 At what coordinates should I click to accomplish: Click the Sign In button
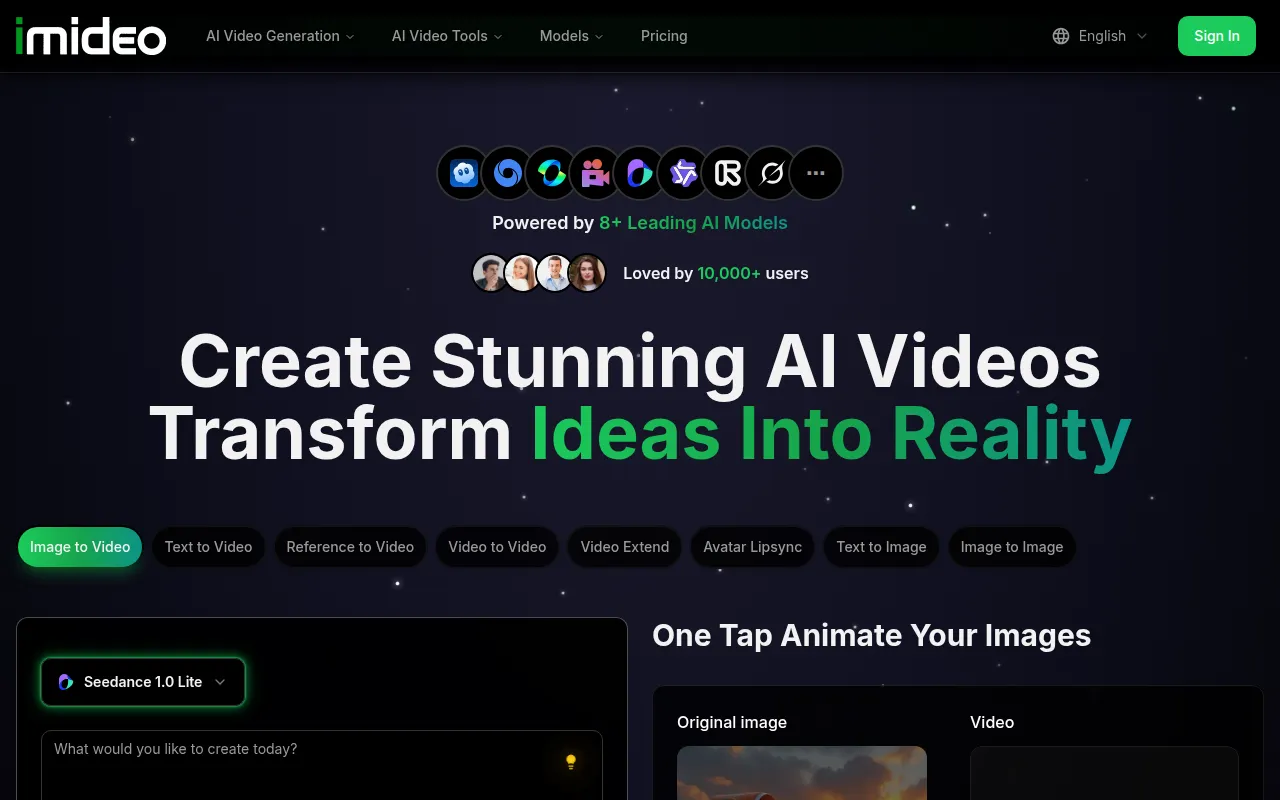(x=1216, y=36)
